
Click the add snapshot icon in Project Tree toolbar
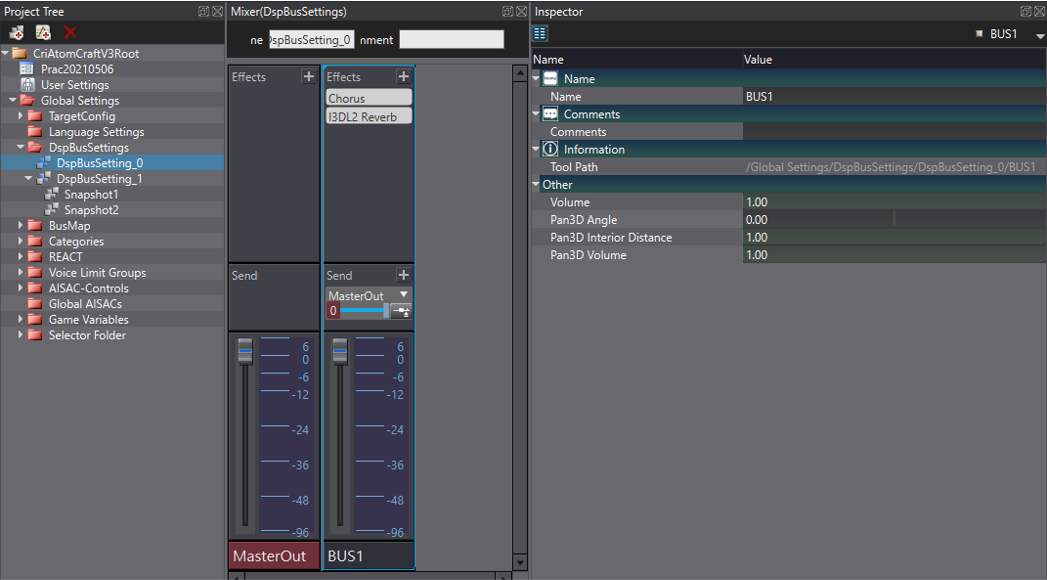(42, 33)
